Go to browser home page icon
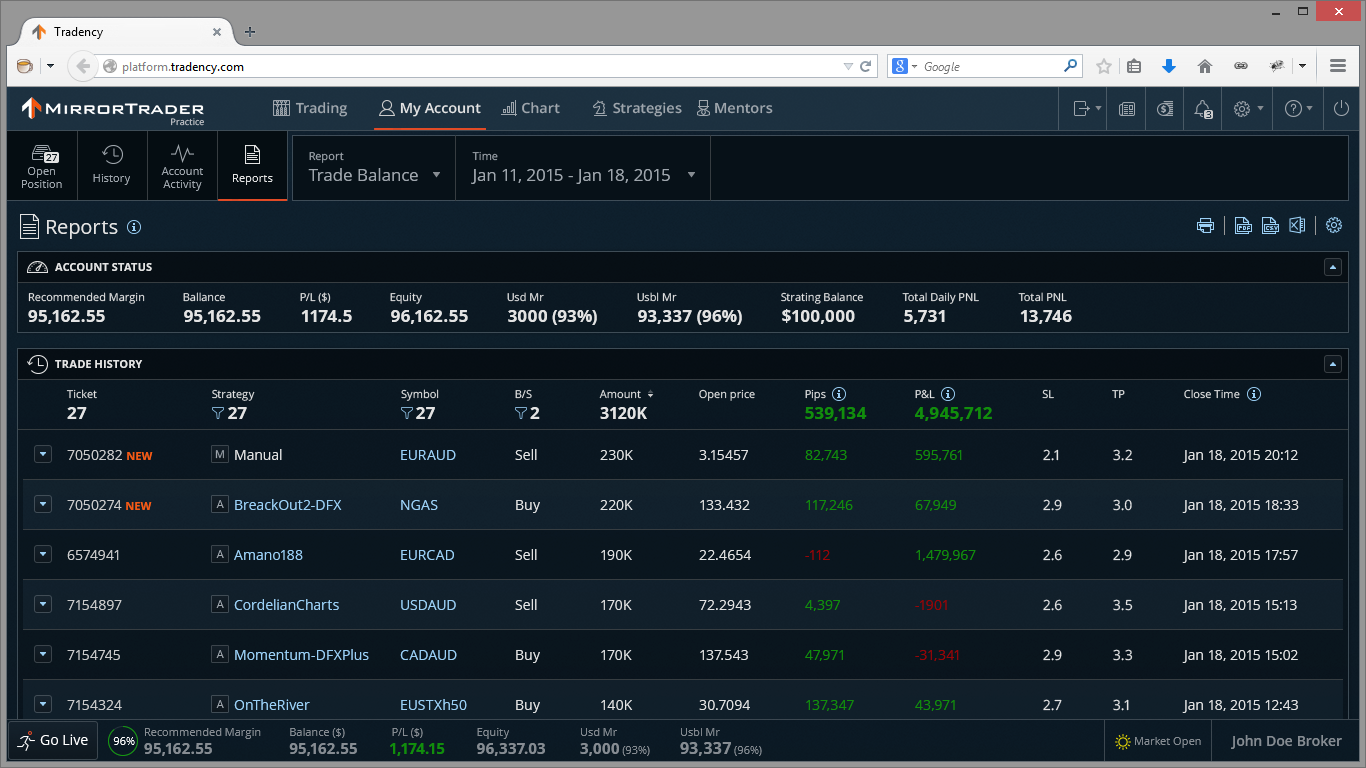This screenshot has height=768, width=1366. [x=1205, y=66]
